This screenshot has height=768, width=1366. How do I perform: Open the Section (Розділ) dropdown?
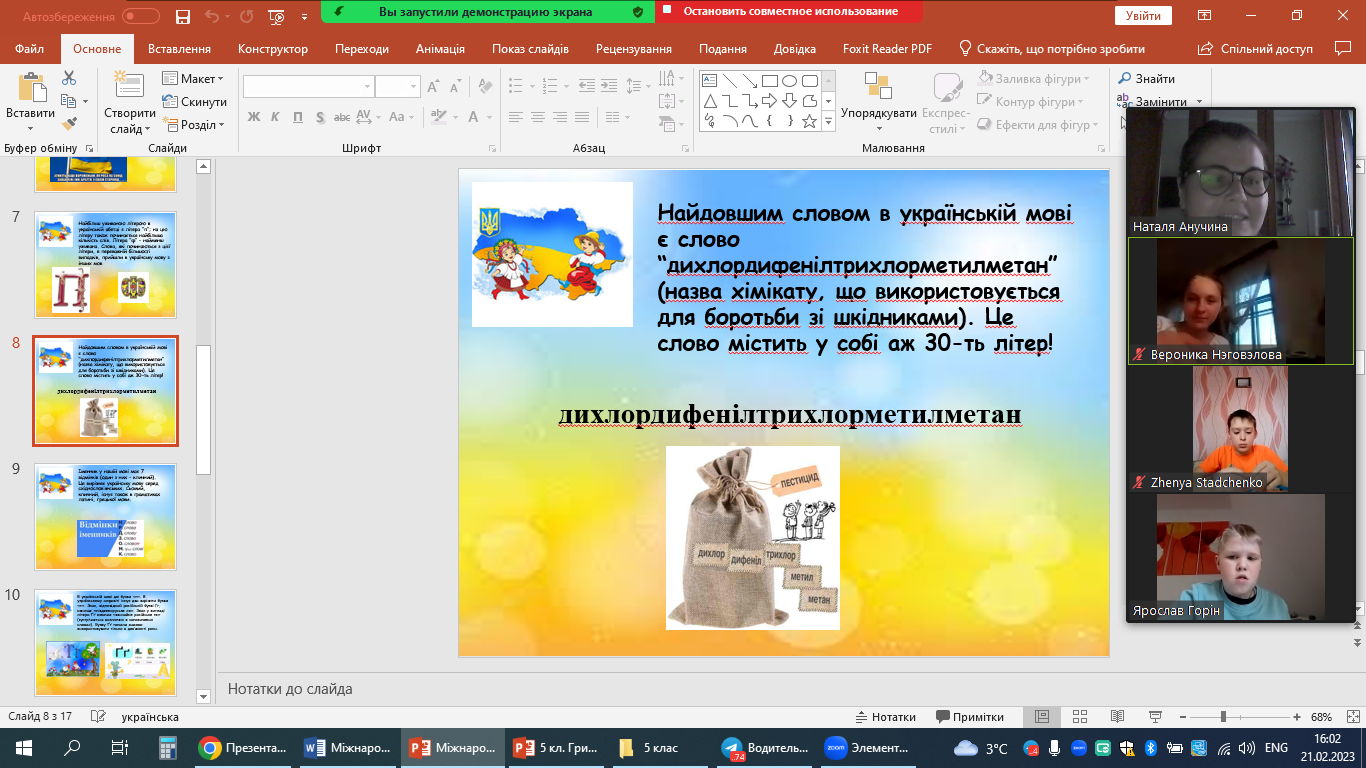[x=194, y=125]
